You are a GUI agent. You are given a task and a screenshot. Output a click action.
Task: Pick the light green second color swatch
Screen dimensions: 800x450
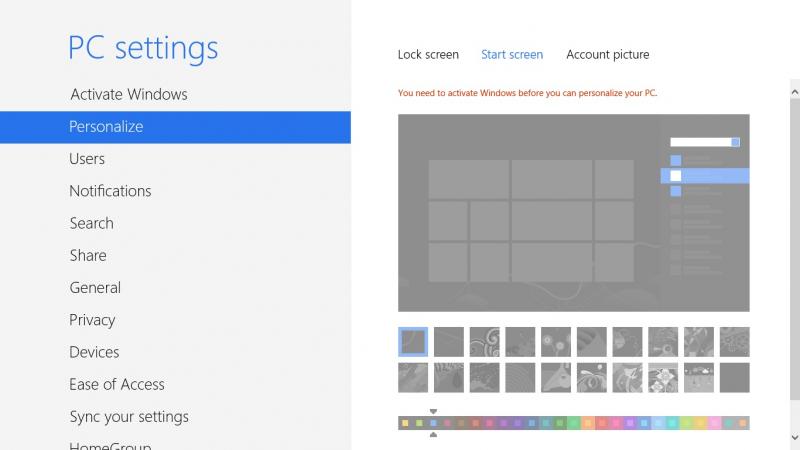pyautogui.click(x=419, y=423)
